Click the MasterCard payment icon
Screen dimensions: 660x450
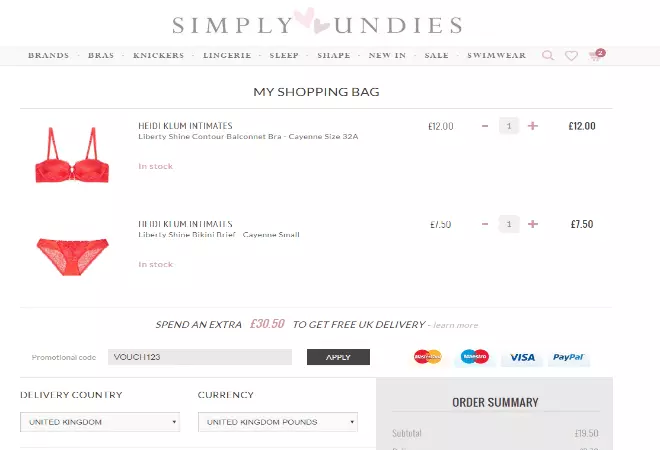pos(428,357)
